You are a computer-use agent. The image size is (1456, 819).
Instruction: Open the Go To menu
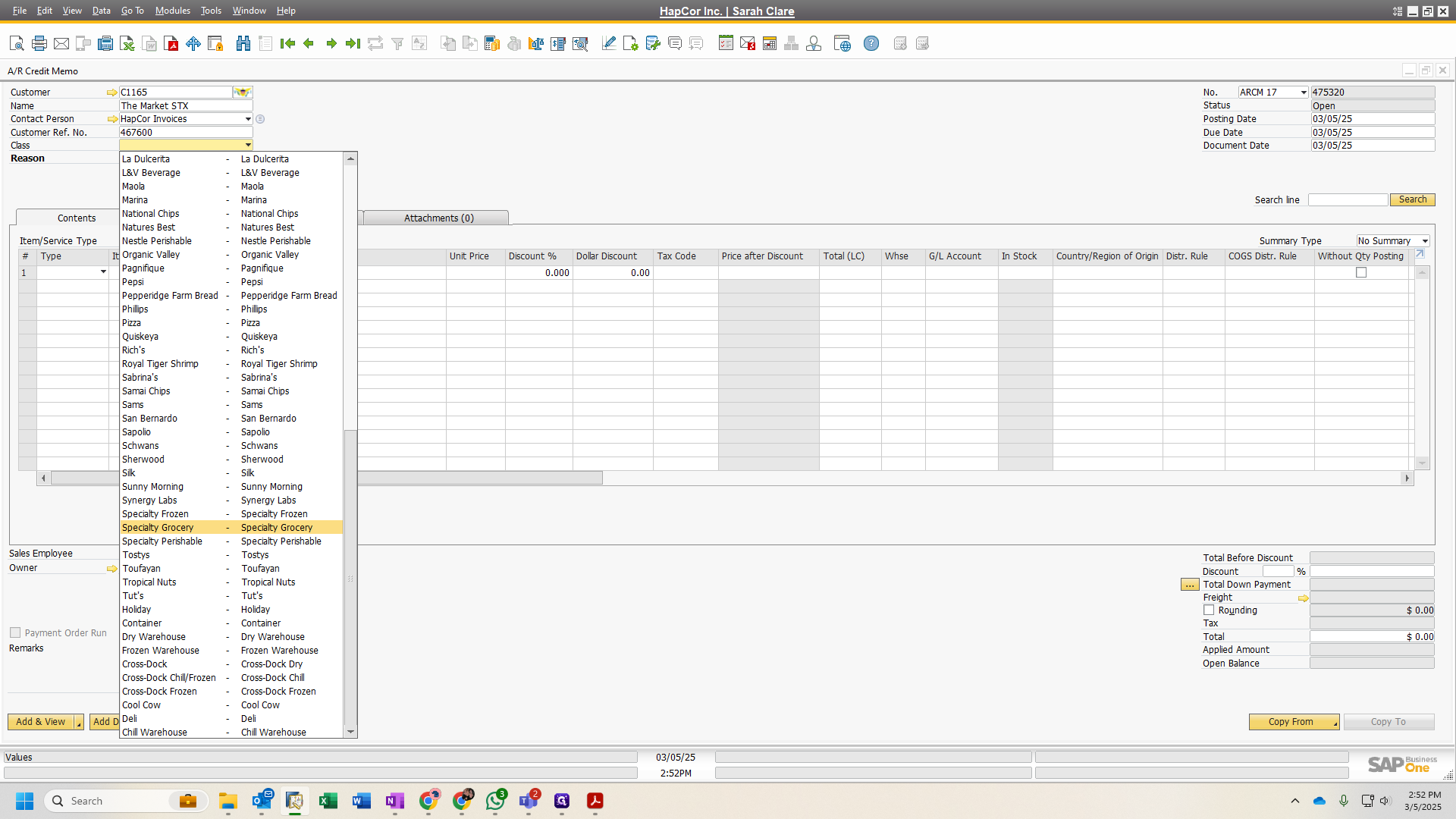click(x=132, y=11)
